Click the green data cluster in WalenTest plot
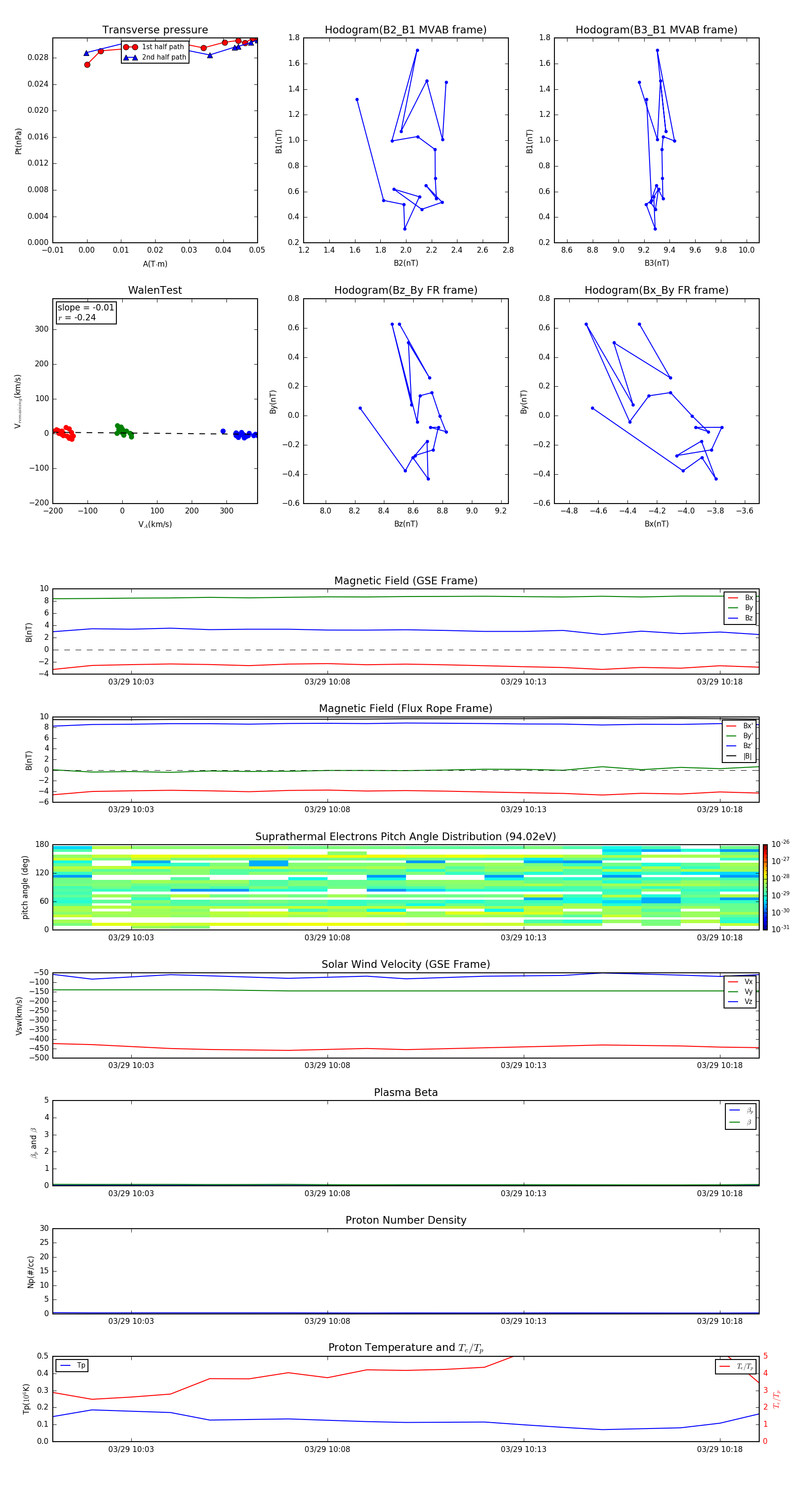 coord(123,430)
